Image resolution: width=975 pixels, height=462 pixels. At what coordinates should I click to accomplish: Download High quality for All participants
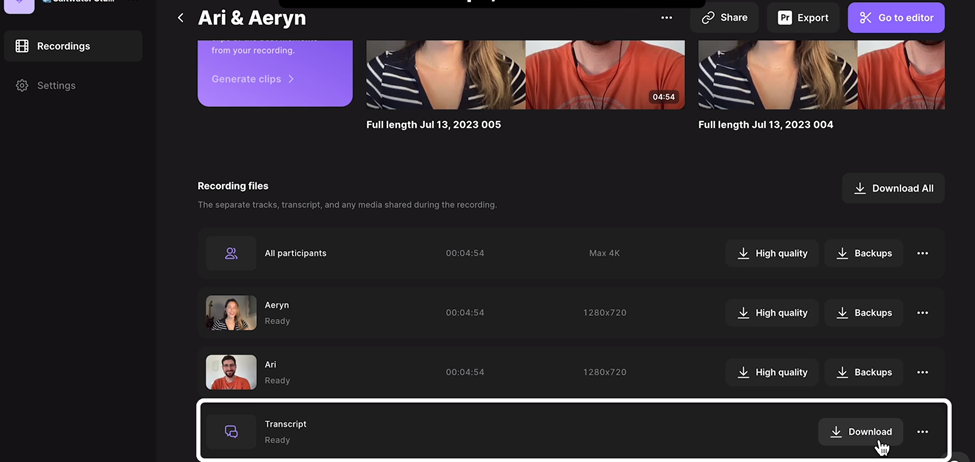772,253
